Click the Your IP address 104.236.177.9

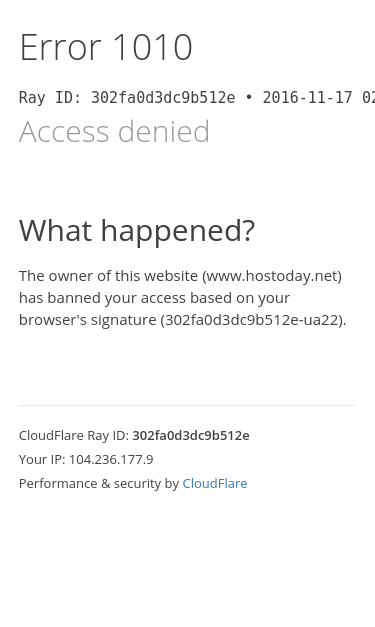tap(111, 459)
